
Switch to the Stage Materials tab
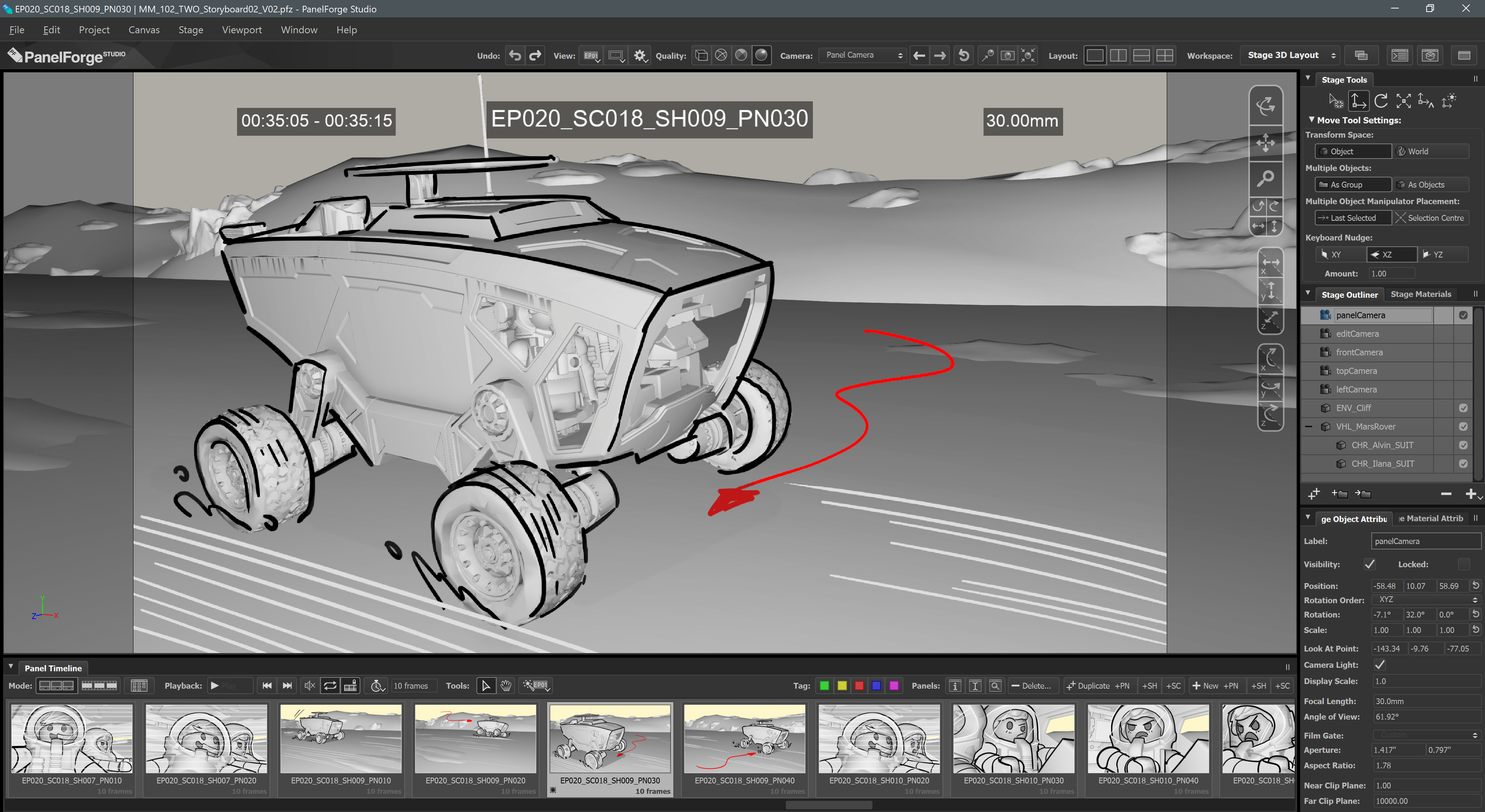(x=1420, y=294)
